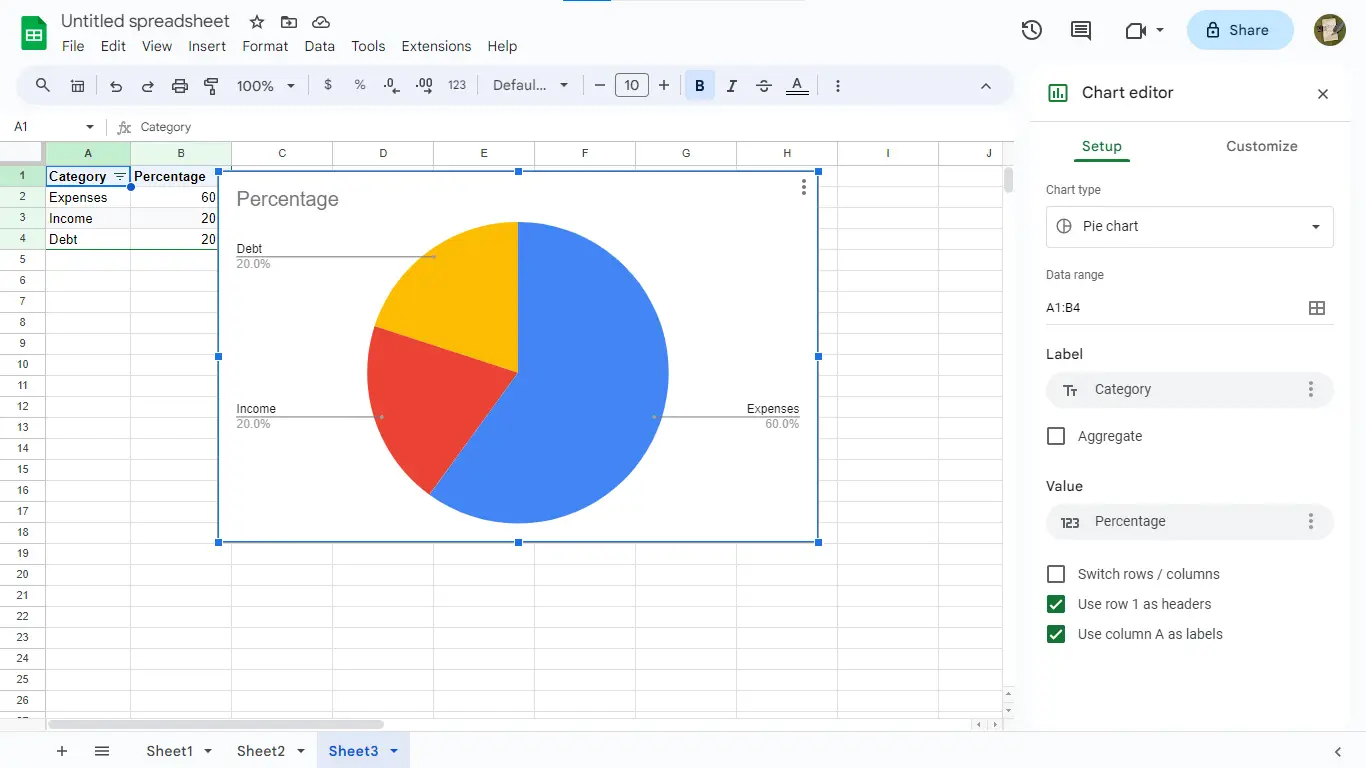Open the Extensions menu
The width and height of the screenshot is (1366, 768).
click(x=436, y=46)
